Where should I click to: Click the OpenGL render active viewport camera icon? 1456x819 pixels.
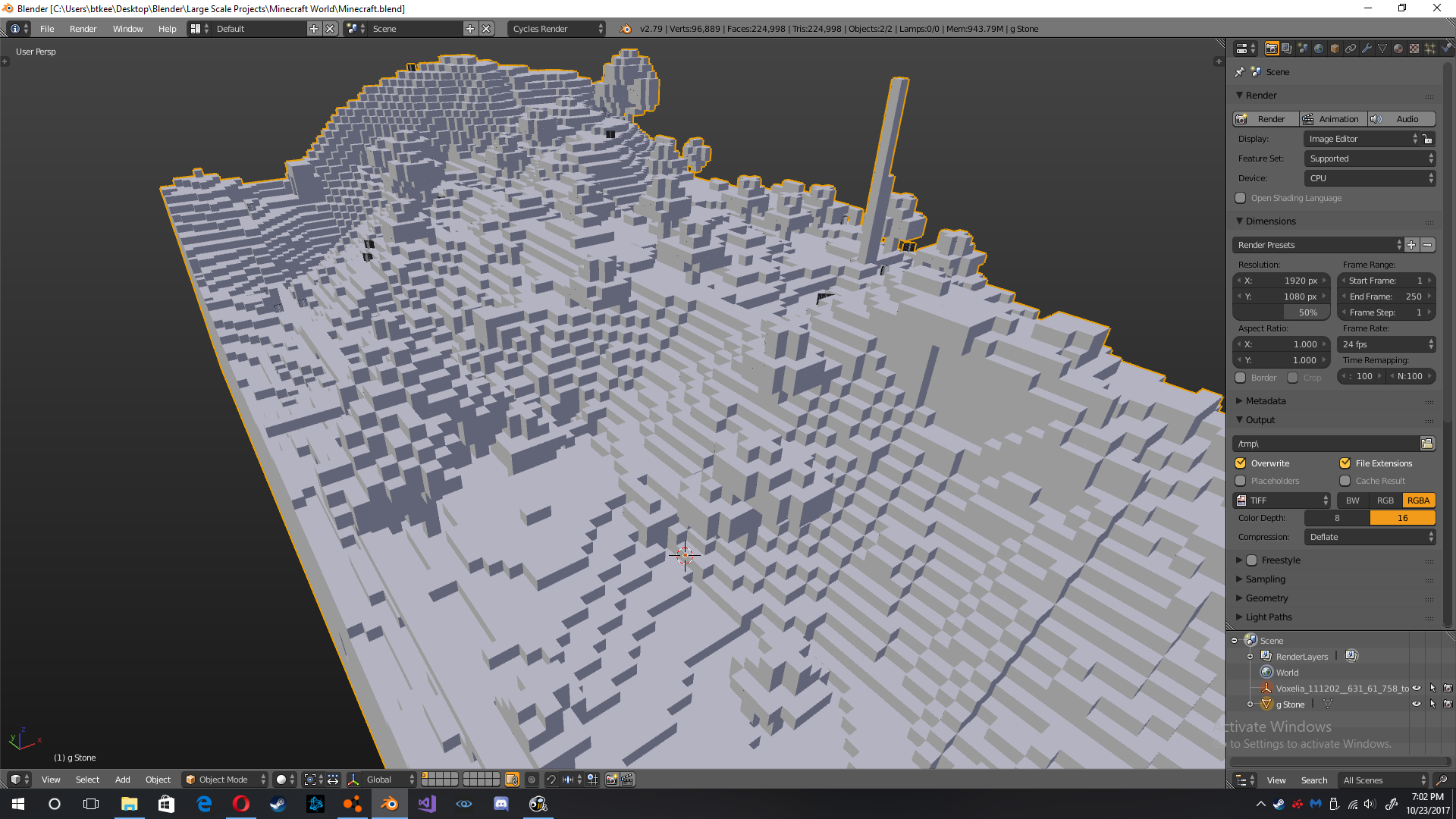click(x=612, y=780)
